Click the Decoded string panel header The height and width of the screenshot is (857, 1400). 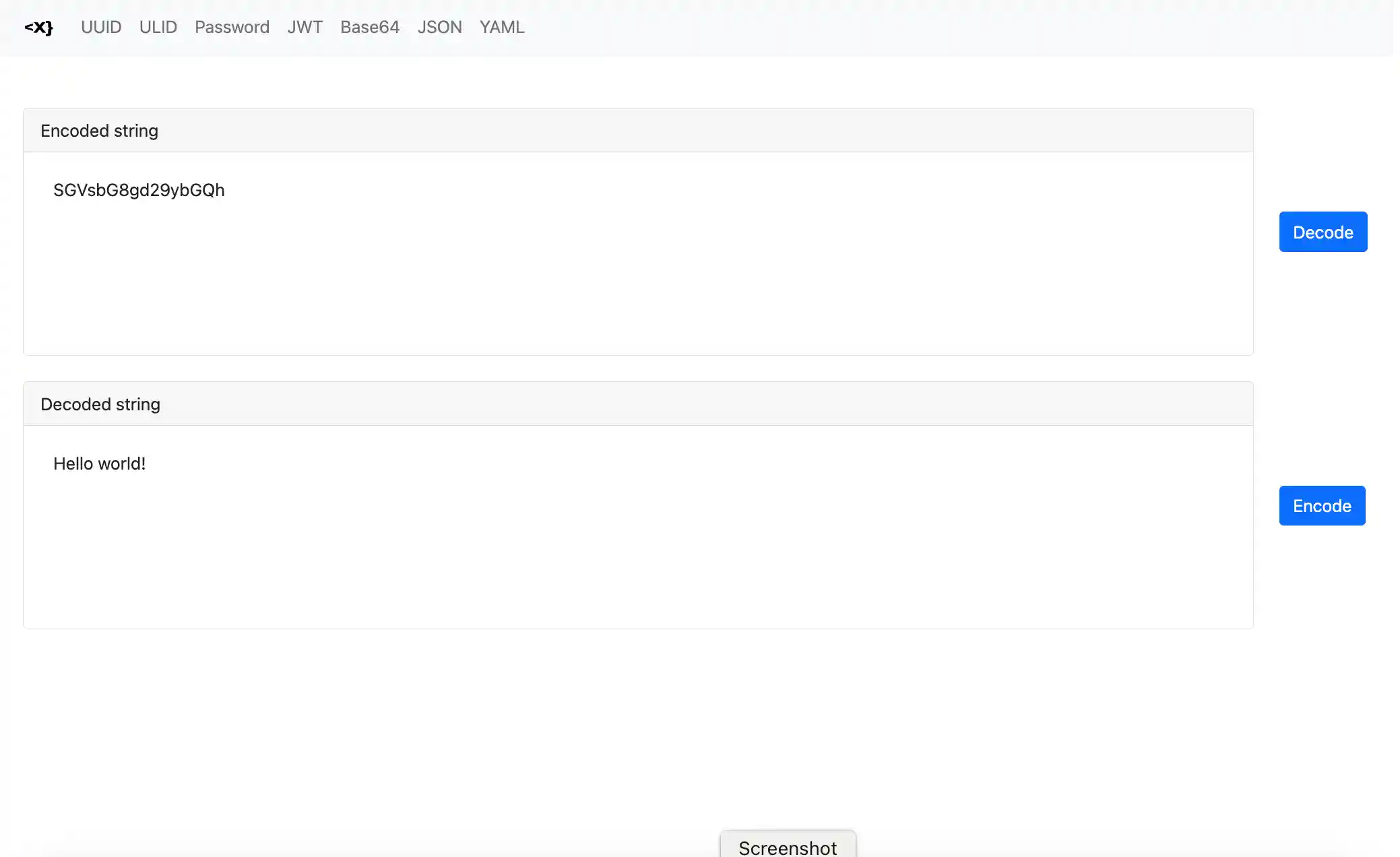[x=100, y=404]
